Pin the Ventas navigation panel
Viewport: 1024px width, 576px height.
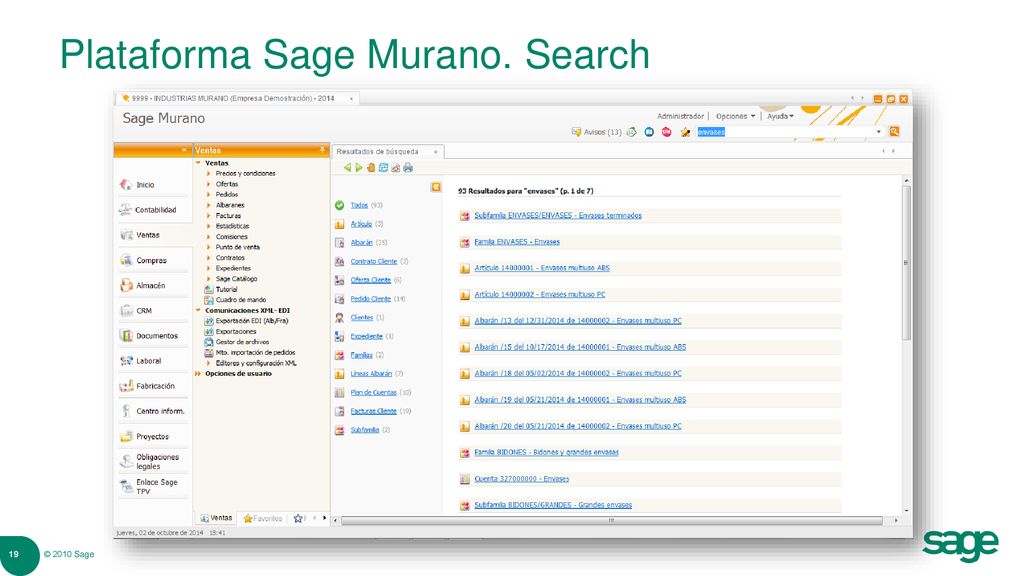click(x=322, y=150)
